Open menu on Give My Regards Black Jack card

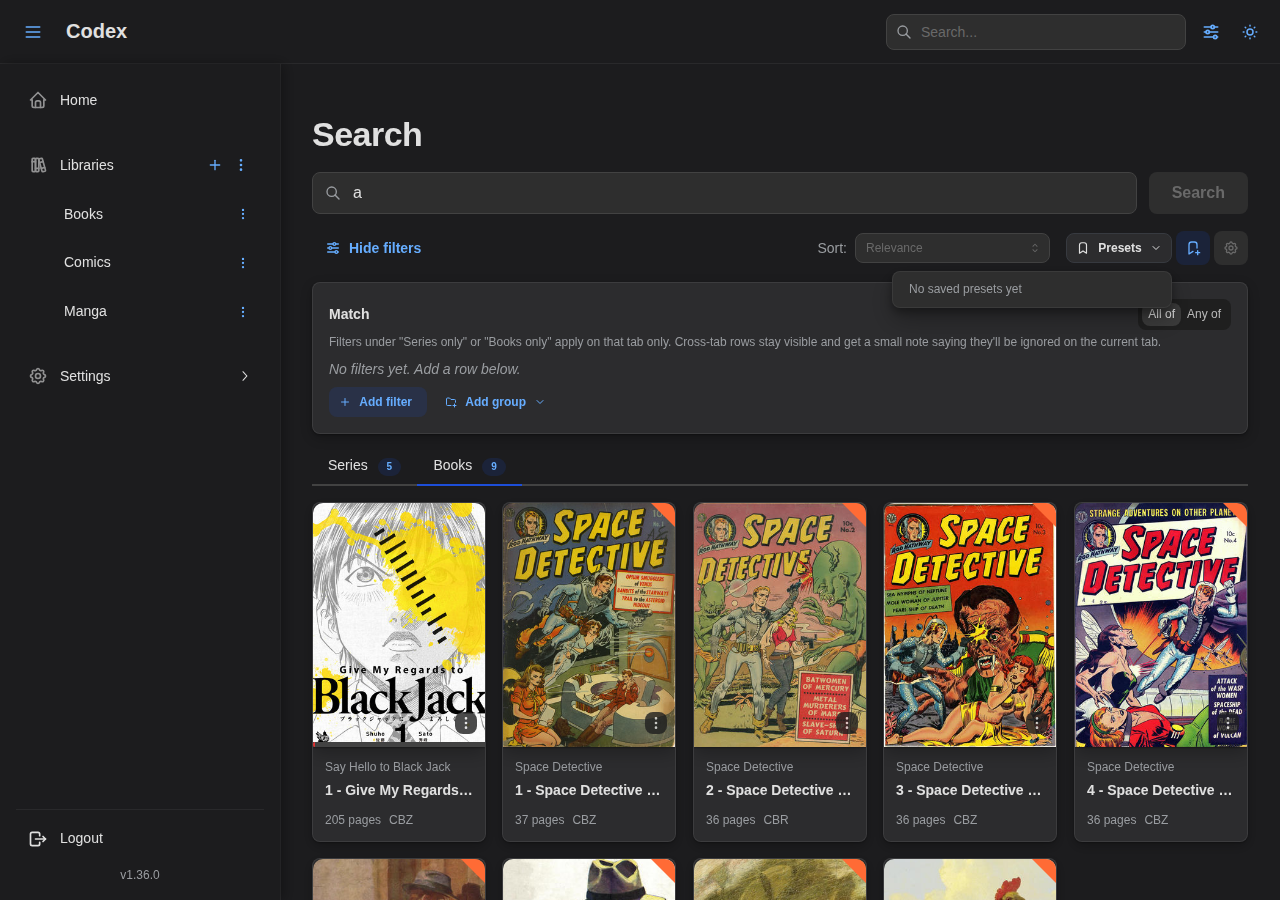click(x=466, y=723)
